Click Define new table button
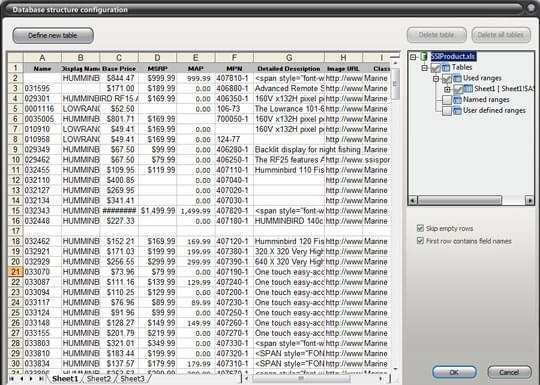 (x=53, y=35)
